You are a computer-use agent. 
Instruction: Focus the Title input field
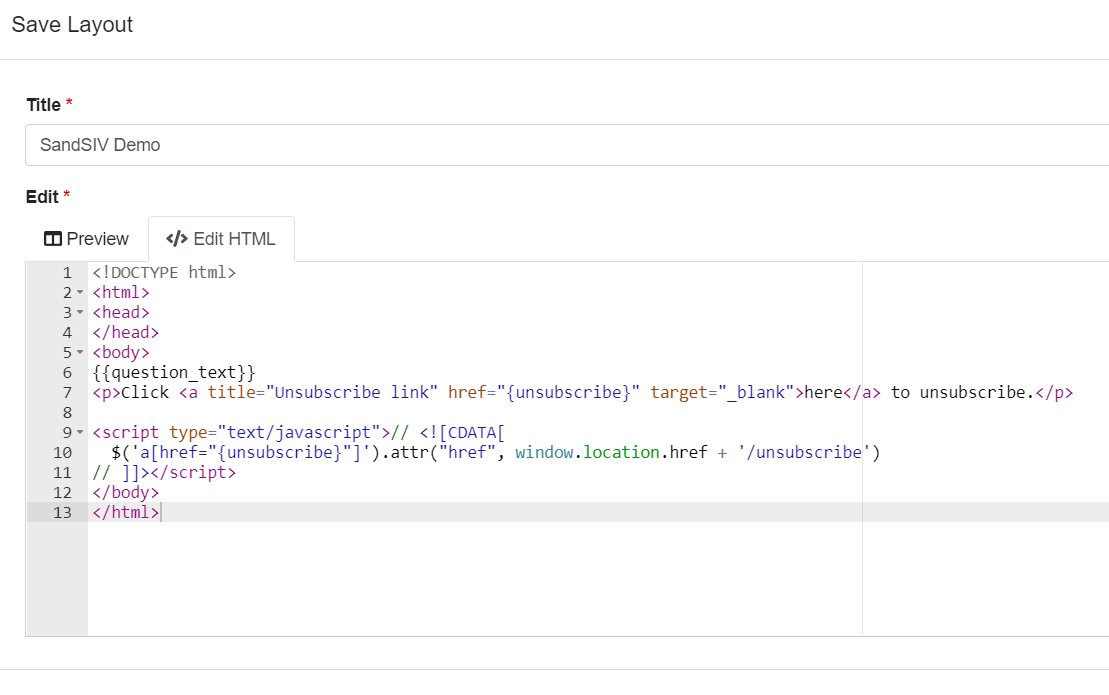[x=567, y=145]
